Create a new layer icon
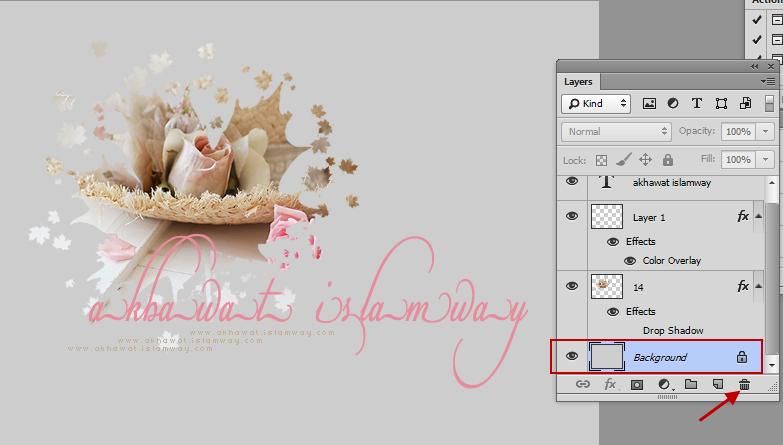Viewport: 783px width, 445px height. [718, 384]
